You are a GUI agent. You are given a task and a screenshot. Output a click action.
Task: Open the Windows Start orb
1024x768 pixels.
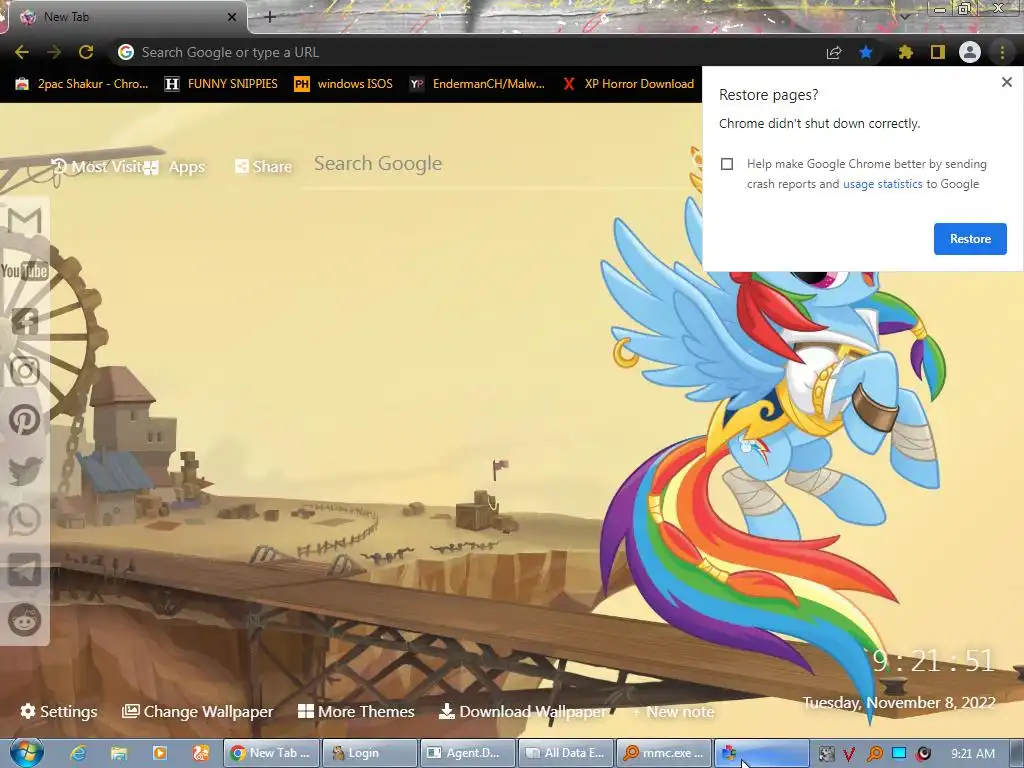[27, 753]
